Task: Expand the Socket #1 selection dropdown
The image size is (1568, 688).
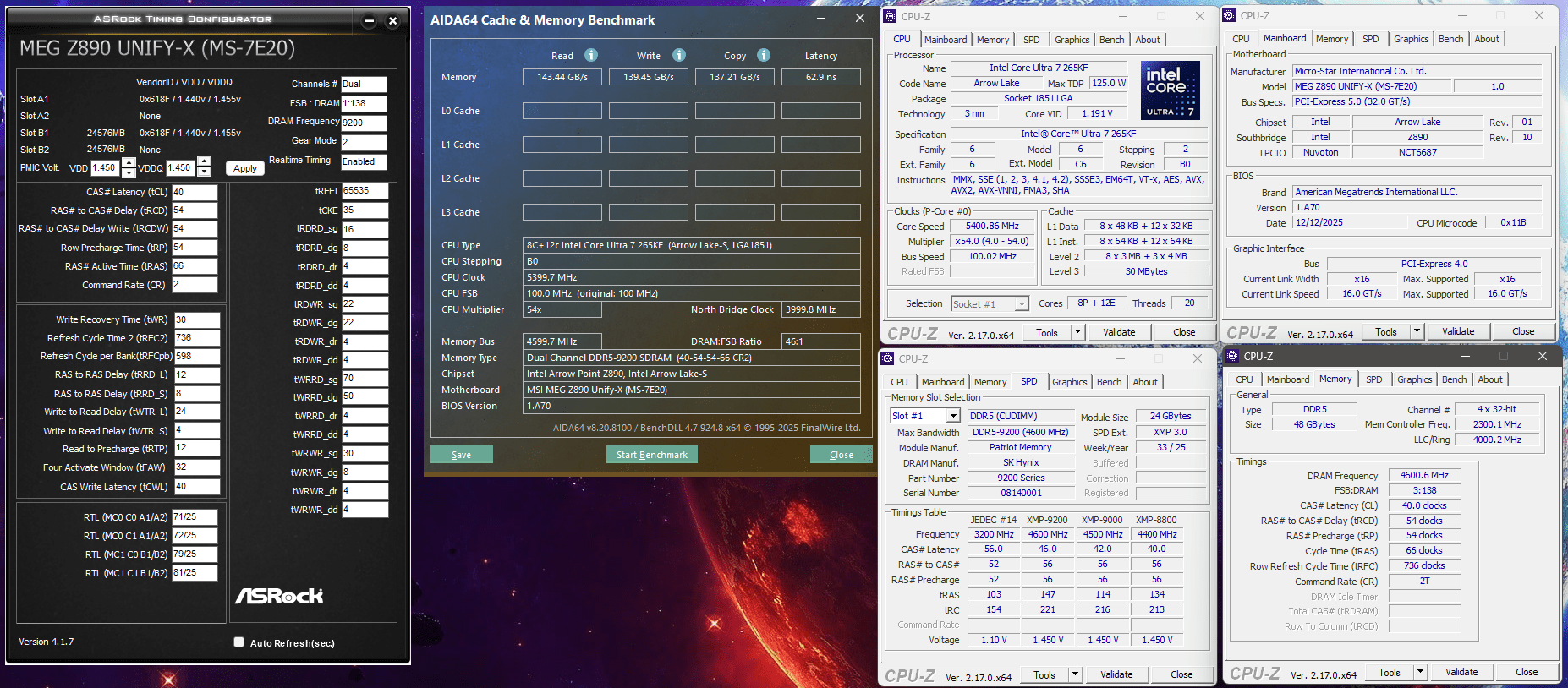Action: point(1022,304)
